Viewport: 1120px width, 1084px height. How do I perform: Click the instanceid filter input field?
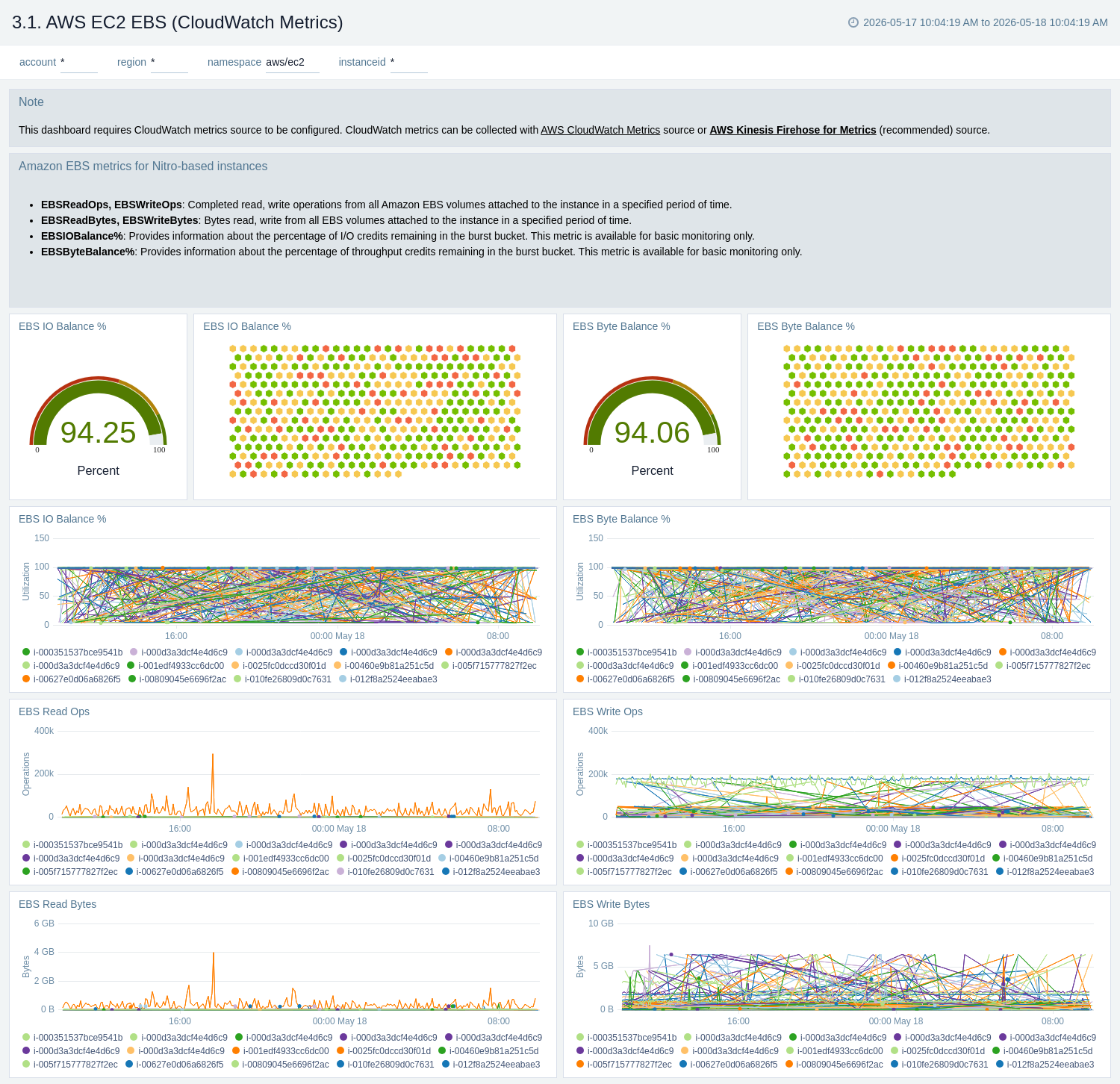[408, 62]
